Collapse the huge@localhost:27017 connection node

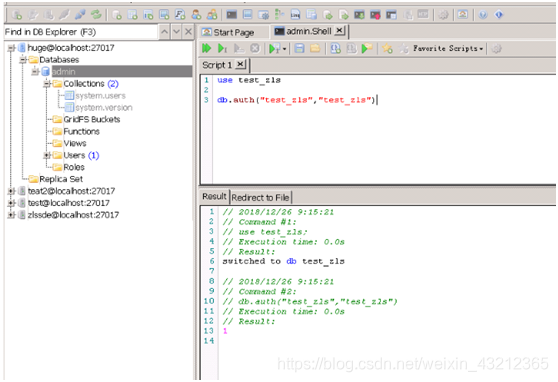(x=11, y=48)
